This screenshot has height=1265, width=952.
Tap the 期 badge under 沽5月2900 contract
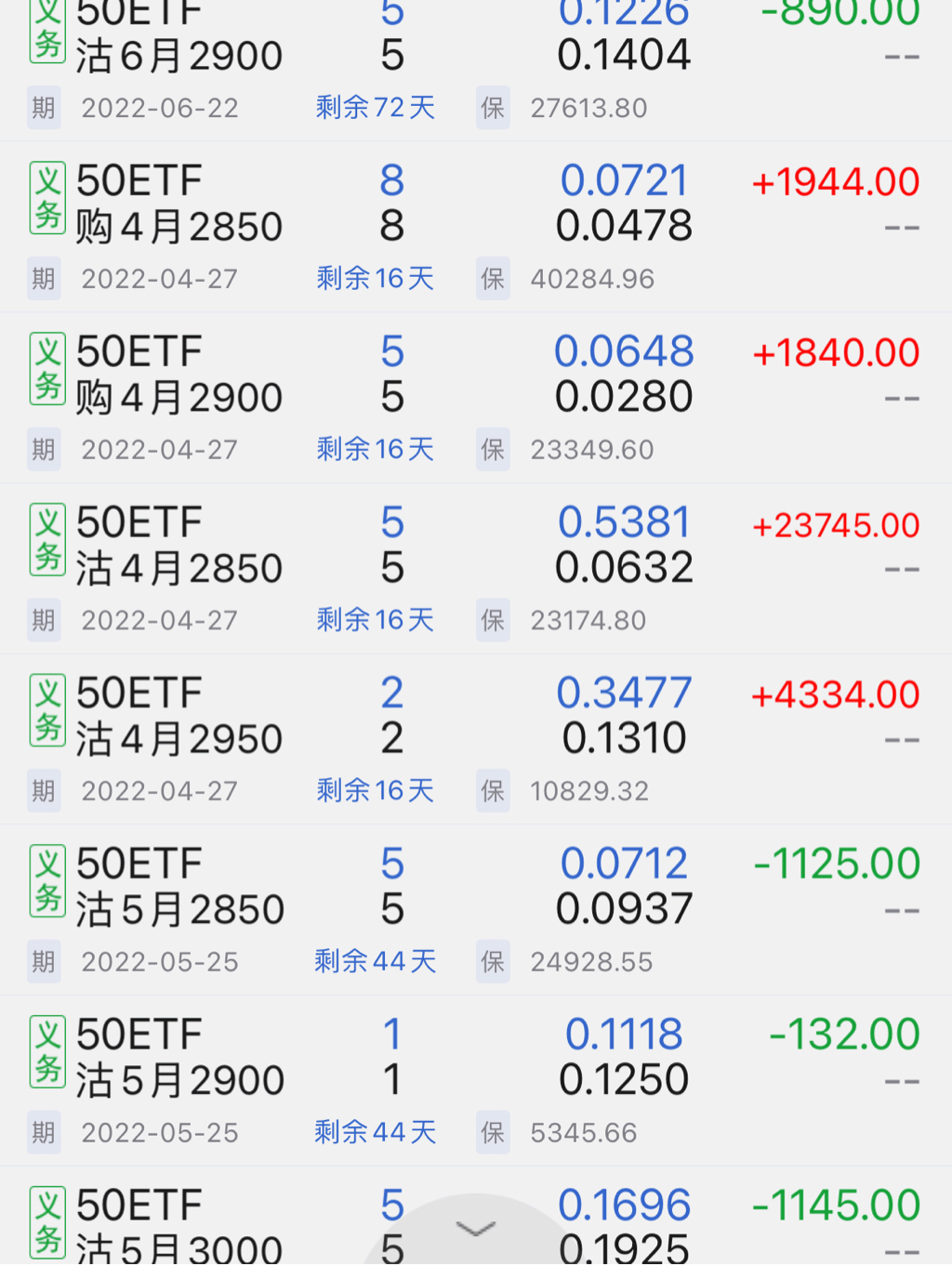click(x=44, y=1132)
